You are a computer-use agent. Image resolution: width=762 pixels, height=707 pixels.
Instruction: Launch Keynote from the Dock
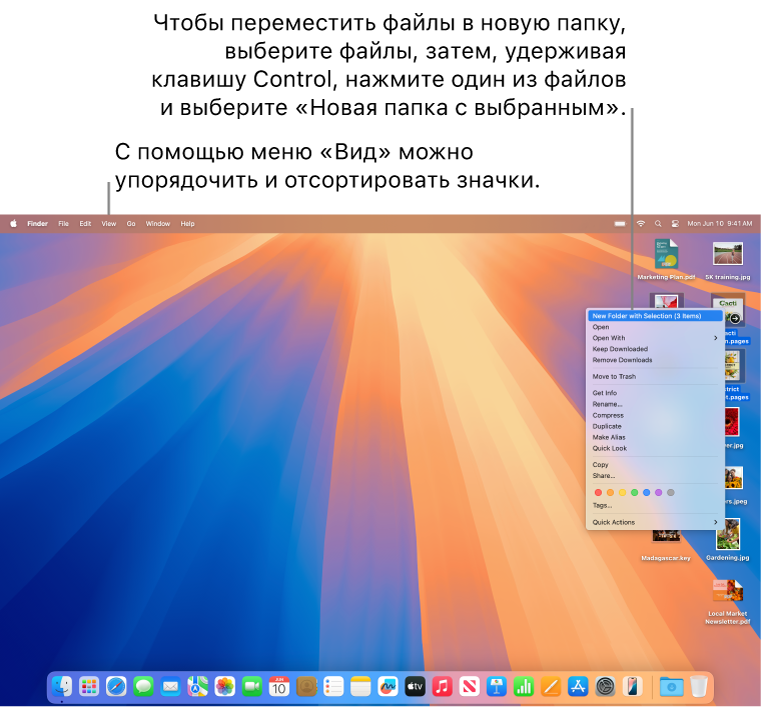point(496,687)
